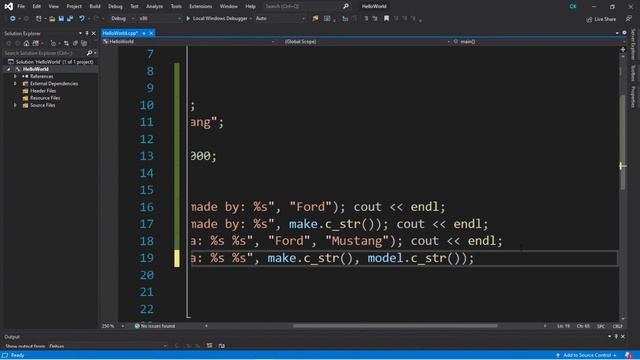Click Switch Views icon in Solution Explorer
Image resolution: width=640 pixels, height=360 pixels.
36,43
